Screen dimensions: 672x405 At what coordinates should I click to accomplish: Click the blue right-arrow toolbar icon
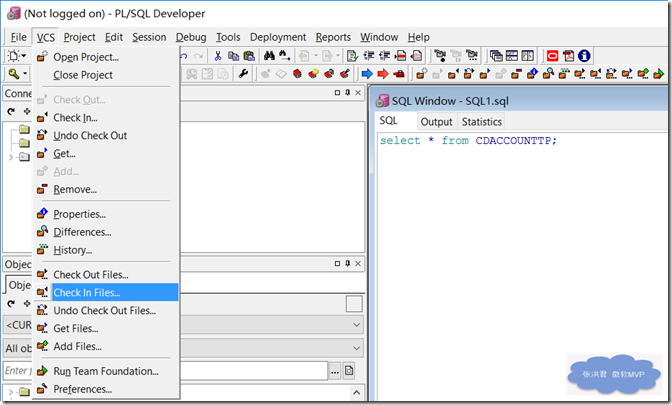coord(367,74)
